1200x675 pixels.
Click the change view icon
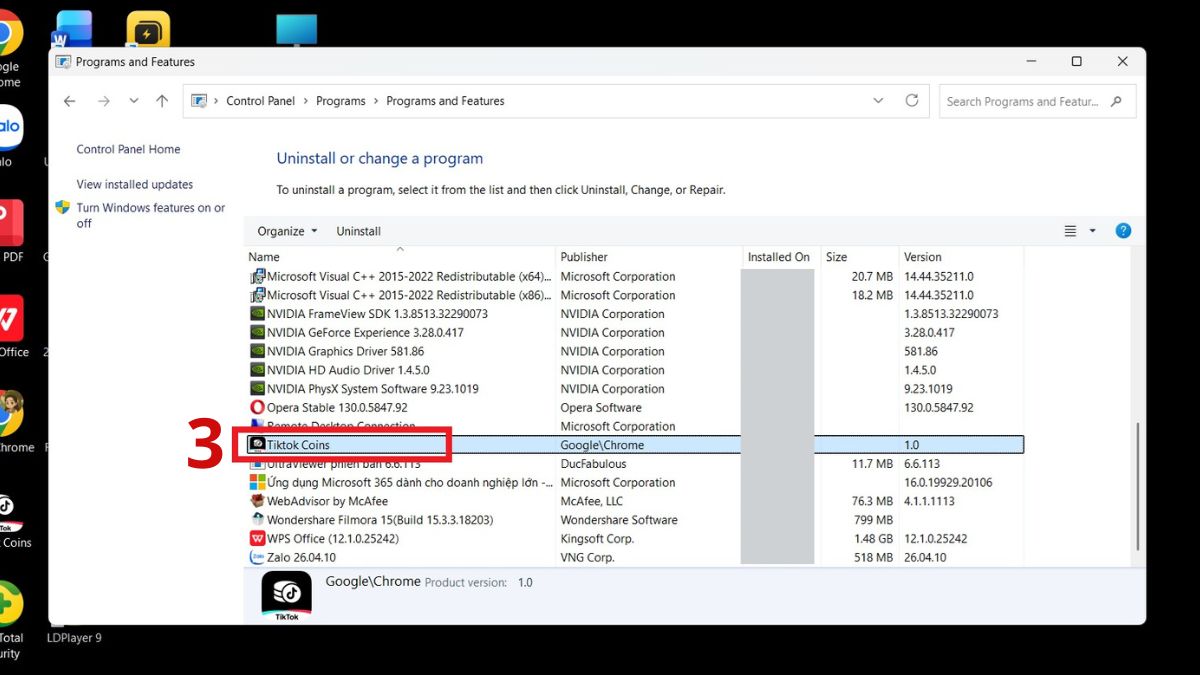(x=1070, y=231)
